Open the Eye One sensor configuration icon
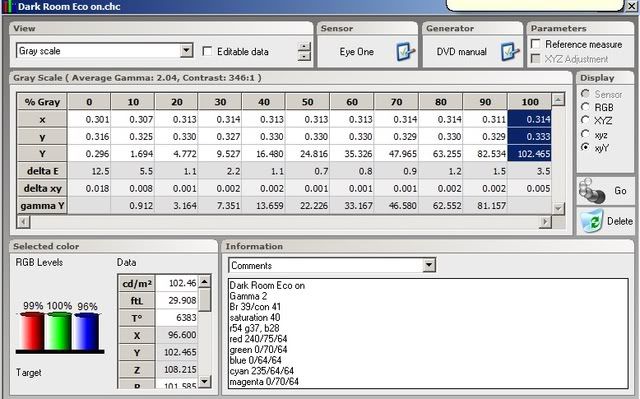The width and height of the screenshot is (640, 399). coord(406,52)
